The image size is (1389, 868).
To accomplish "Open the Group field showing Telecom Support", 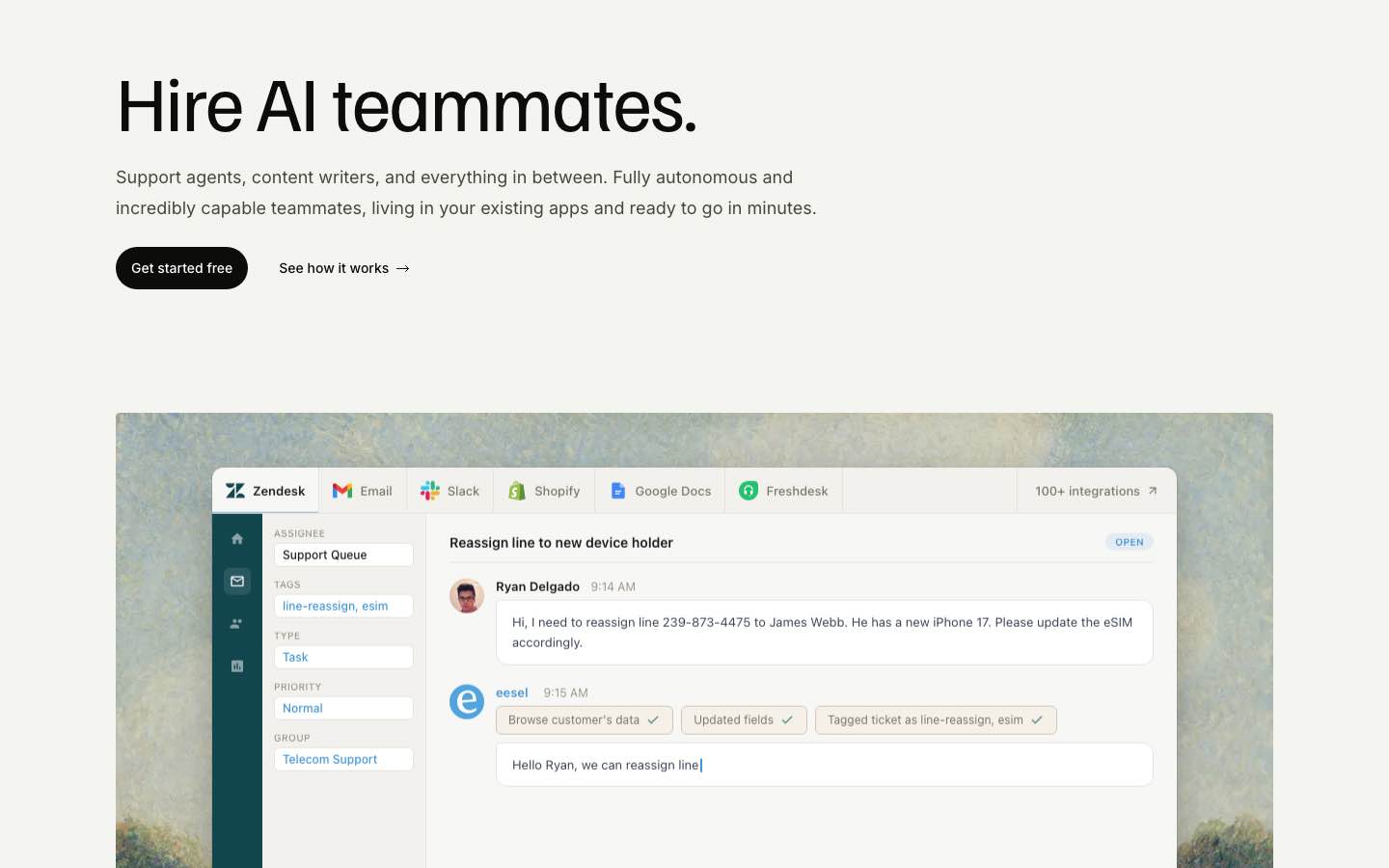I will pos(343,759).
